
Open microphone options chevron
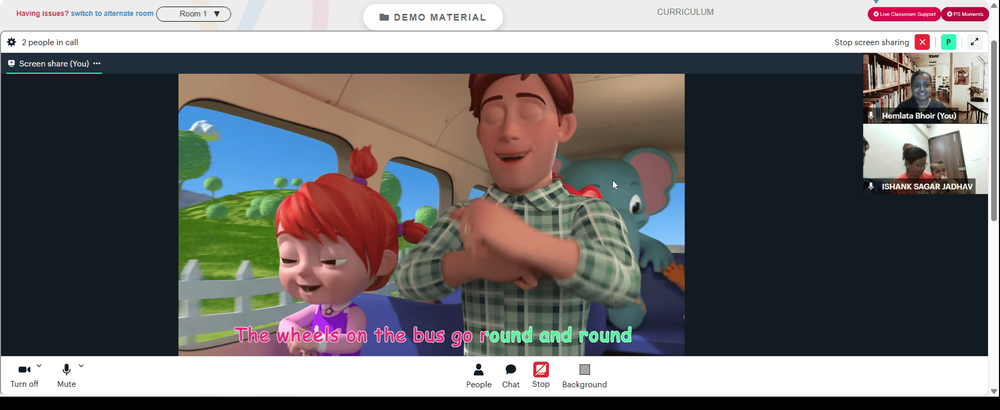[81, 366]
